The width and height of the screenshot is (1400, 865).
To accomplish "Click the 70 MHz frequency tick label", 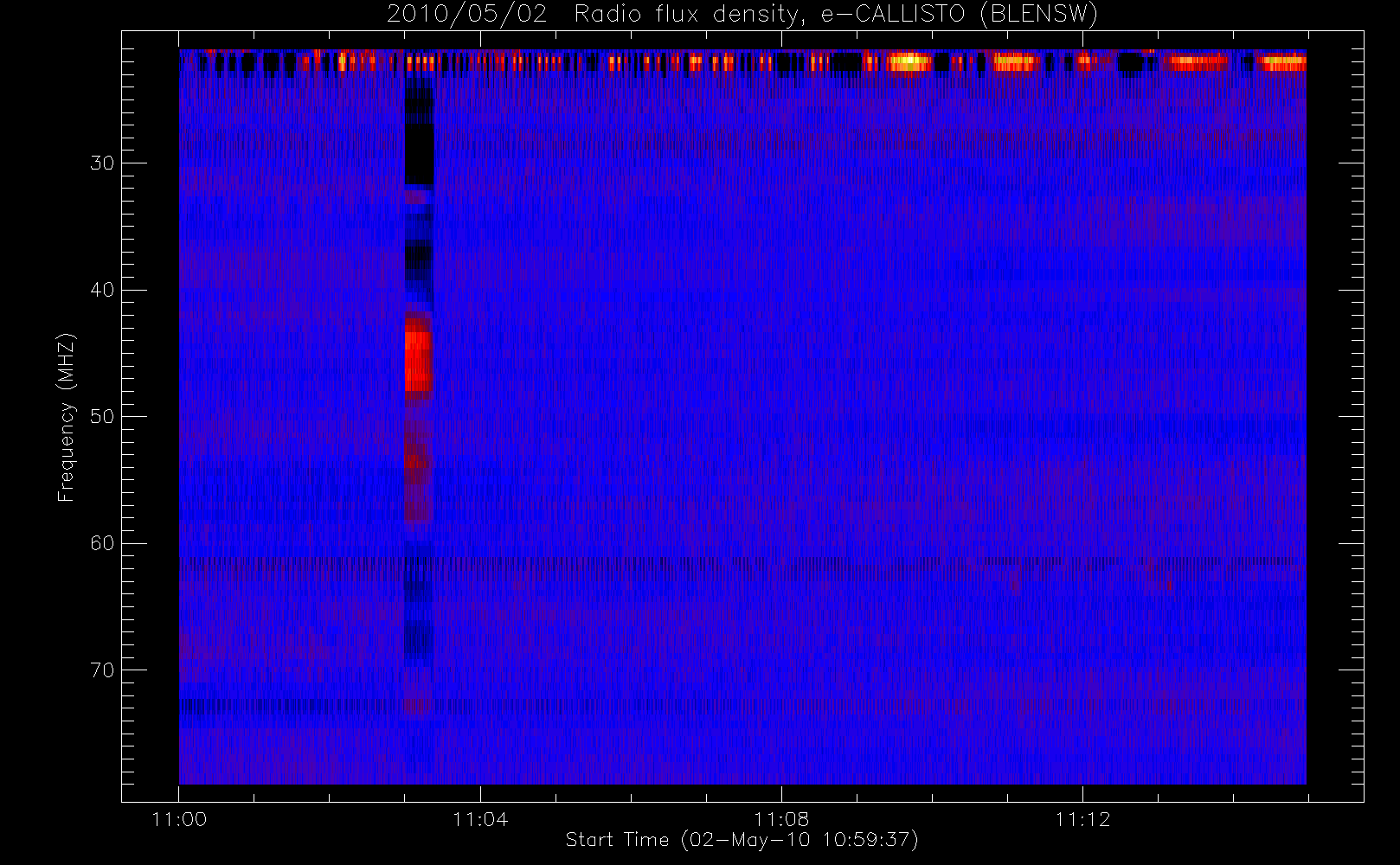I will click(x=102, y=670).
